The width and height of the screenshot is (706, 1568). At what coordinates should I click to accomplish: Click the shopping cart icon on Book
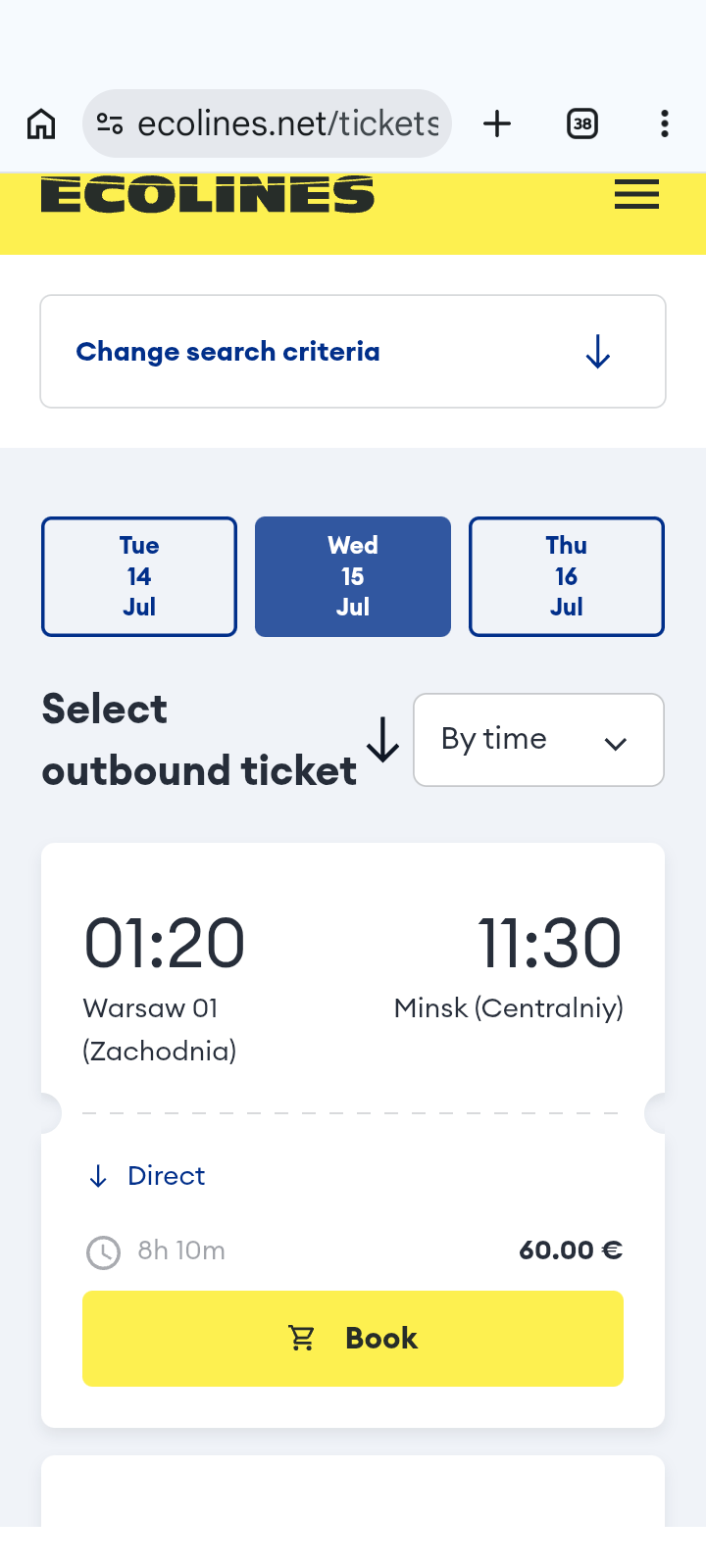302,1339
